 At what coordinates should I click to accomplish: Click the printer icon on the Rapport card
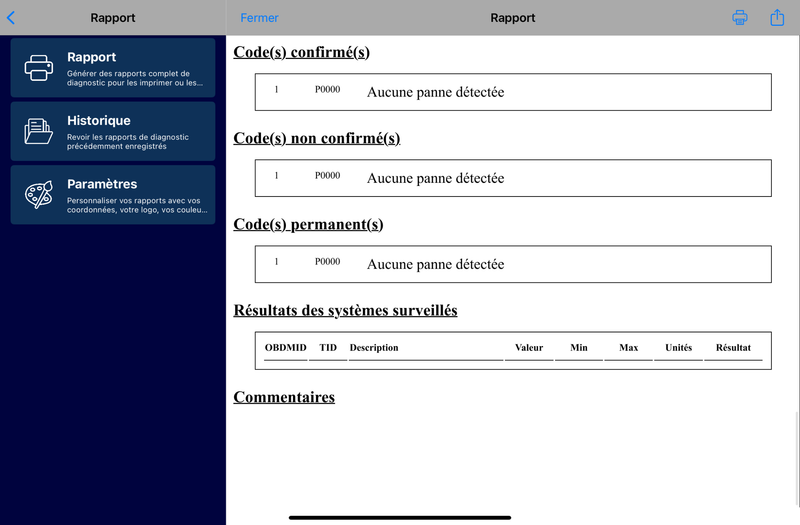[39, 68]
